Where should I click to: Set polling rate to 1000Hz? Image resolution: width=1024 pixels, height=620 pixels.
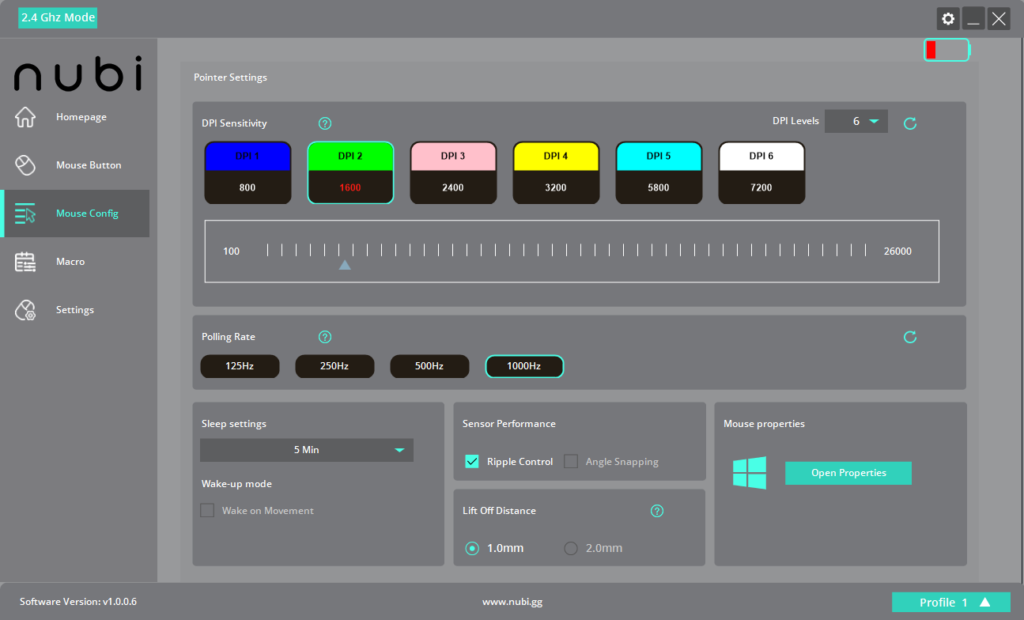coord(524,367)
